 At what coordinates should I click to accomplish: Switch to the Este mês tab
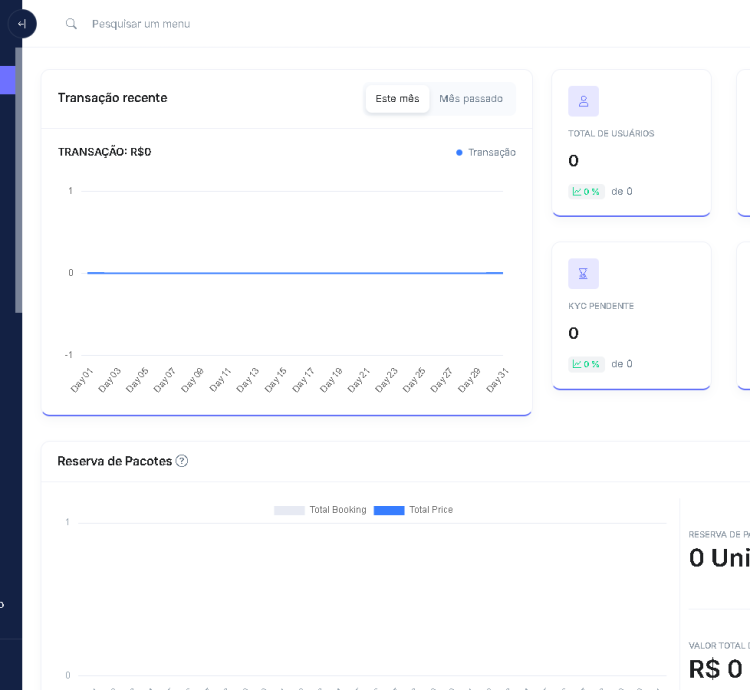pyautogui.click(x=397, y=99)
